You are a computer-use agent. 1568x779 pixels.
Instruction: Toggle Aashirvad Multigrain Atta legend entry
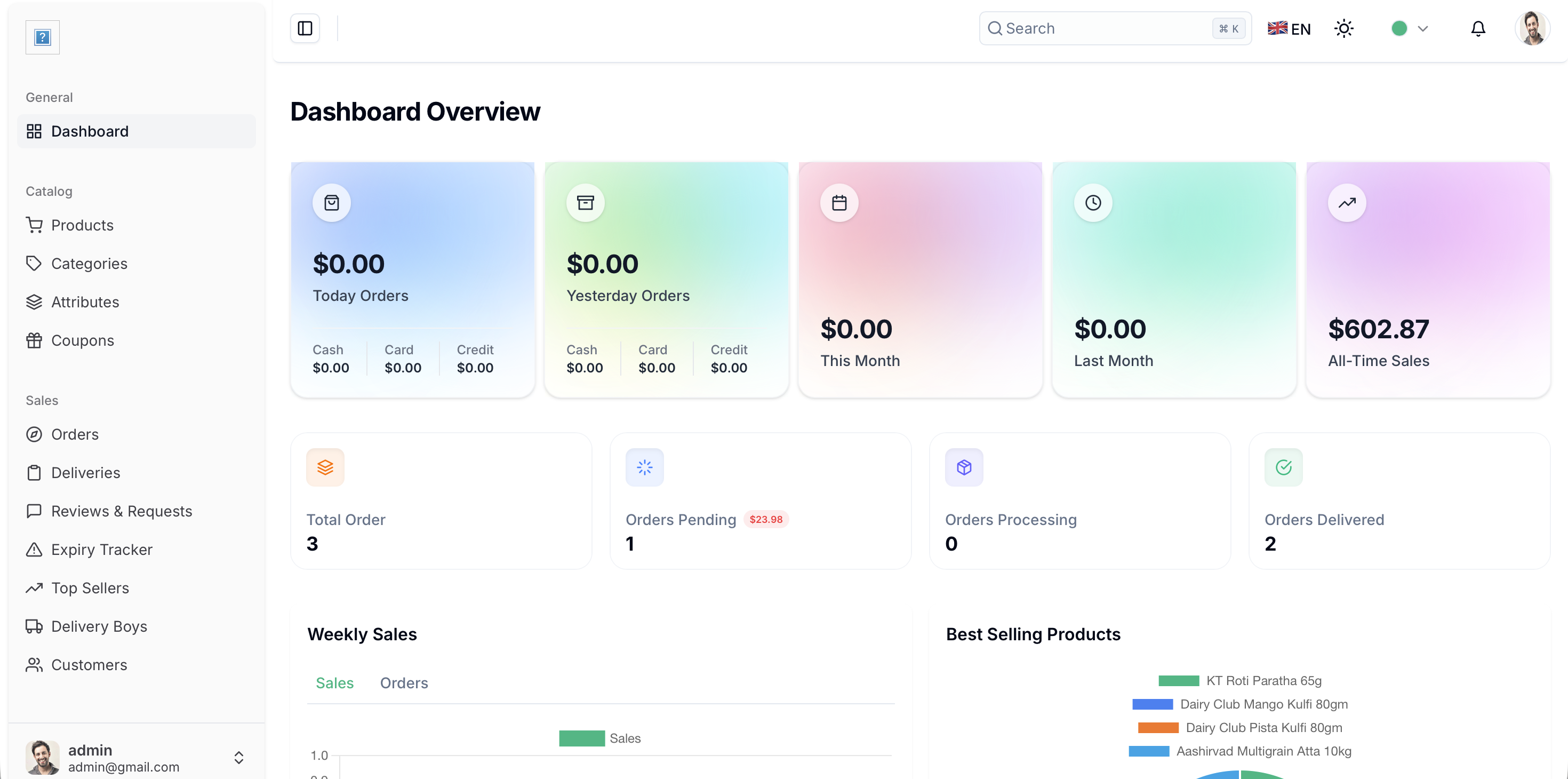tap(1240, 751)
